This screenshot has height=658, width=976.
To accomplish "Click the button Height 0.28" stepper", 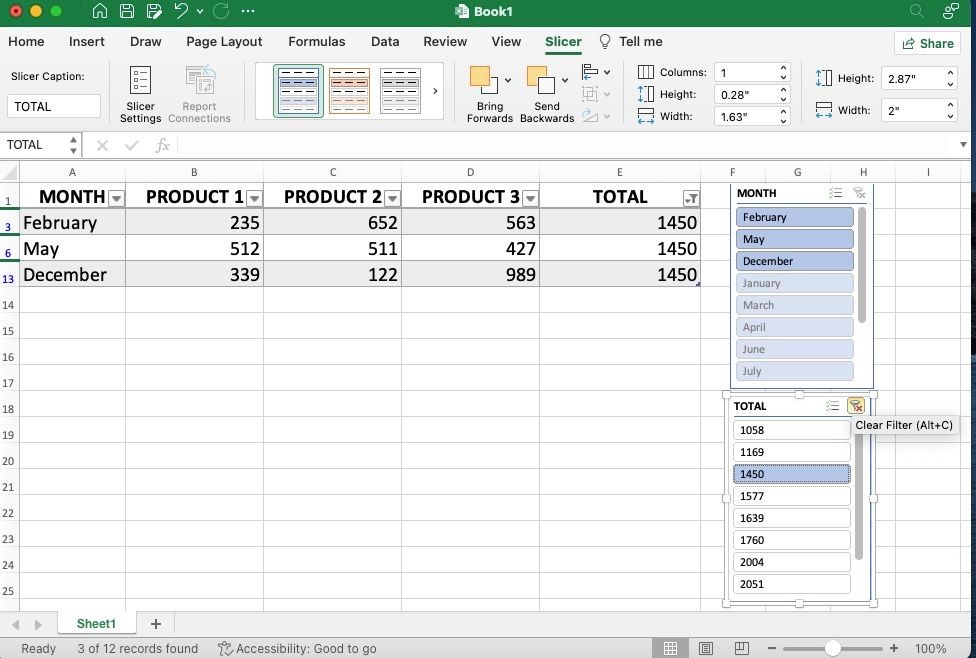I will [x=784, y=95].
